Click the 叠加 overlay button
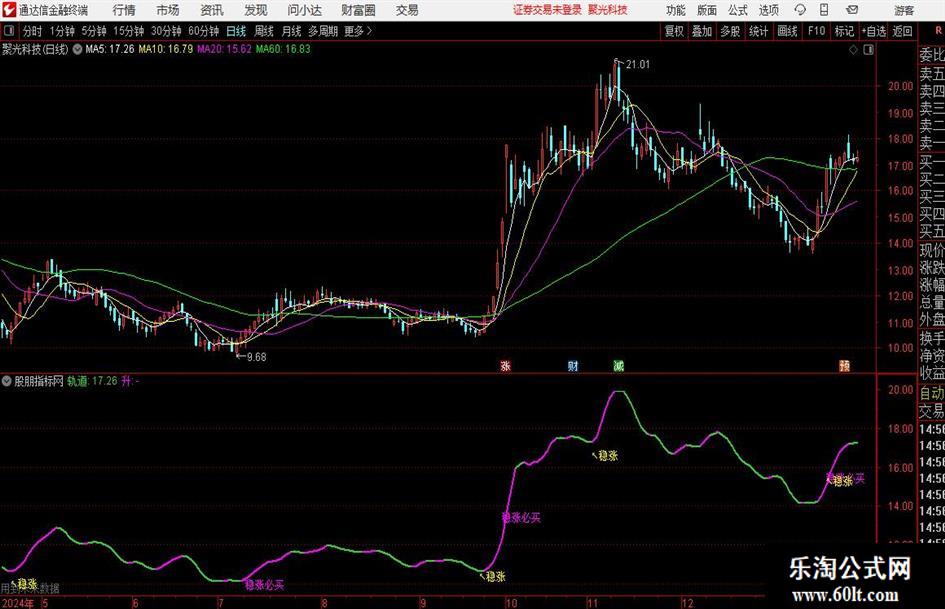Viewport: 945px width, 609px height. (x=702, y=31)
